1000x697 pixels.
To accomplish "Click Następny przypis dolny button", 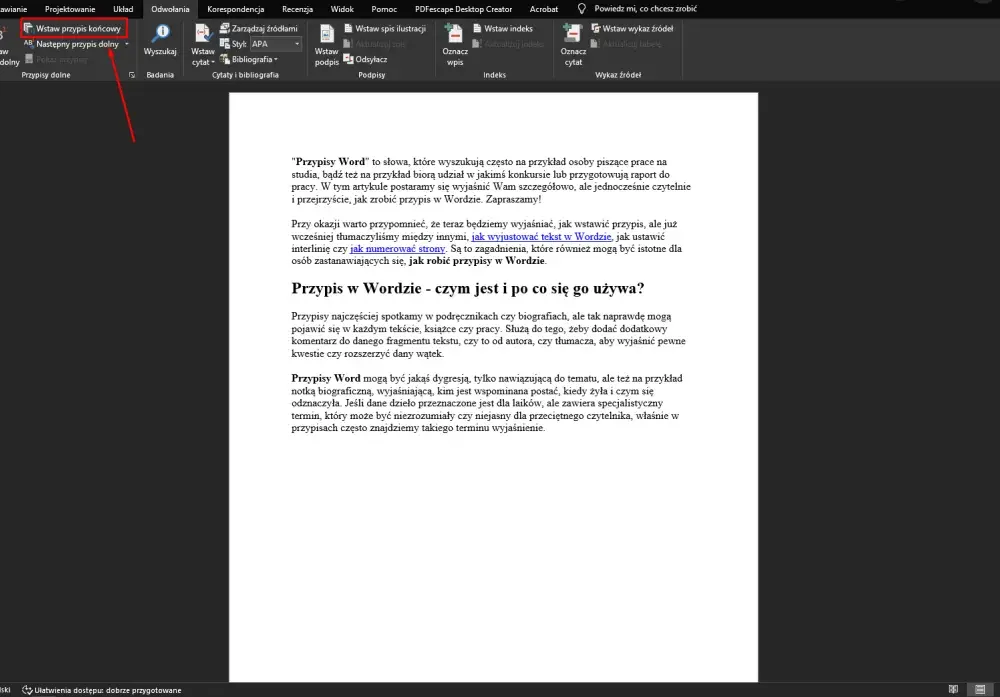I will click(x=72, y=44).
